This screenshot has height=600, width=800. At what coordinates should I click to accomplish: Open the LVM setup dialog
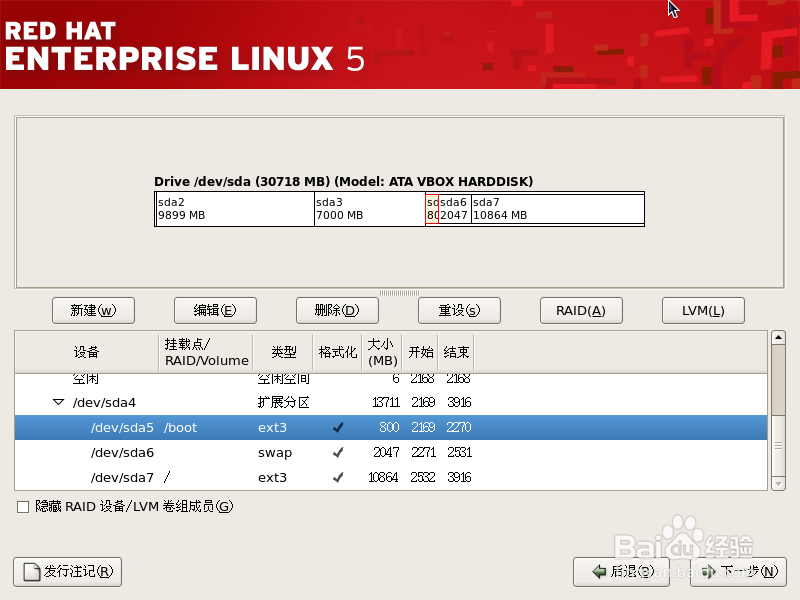pyautogui.click(x=703, y=310)
